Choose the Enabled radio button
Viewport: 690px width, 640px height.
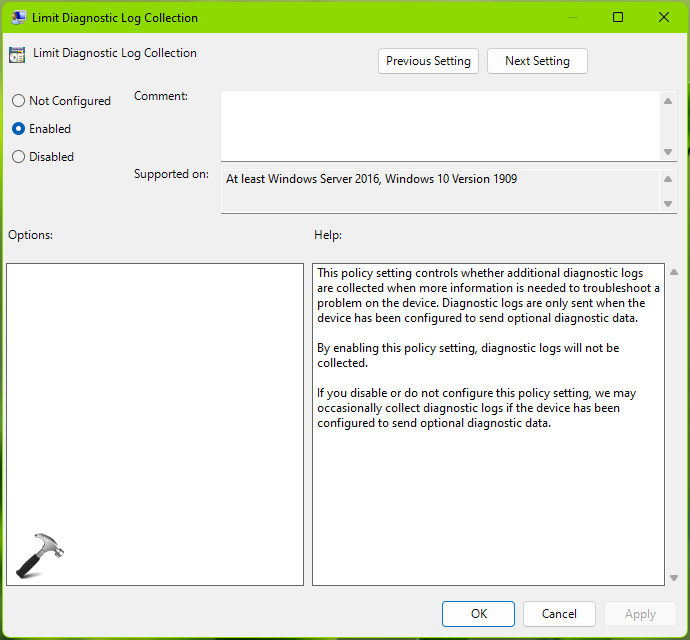(18, 129)
